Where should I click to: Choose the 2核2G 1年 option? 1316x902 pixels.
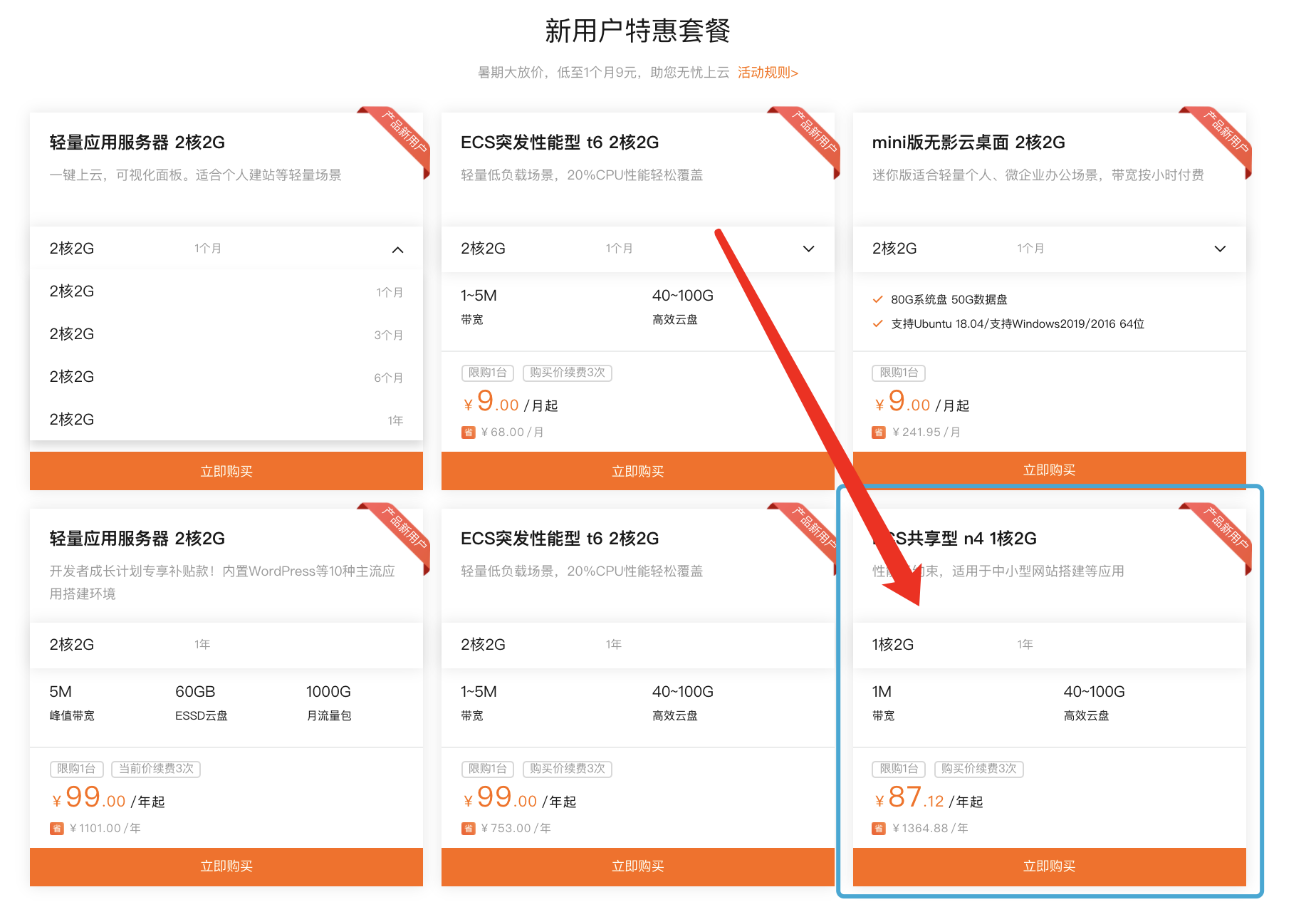(x=226, y=420)
